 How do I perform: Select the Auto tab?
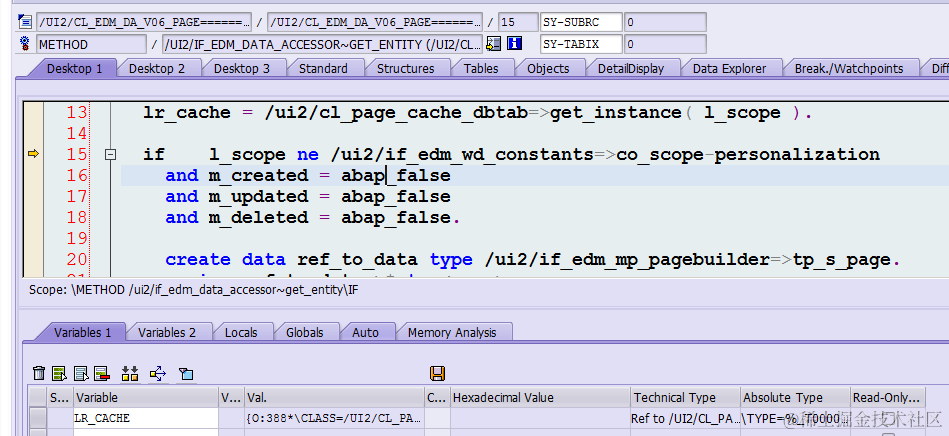coord(365,332)
